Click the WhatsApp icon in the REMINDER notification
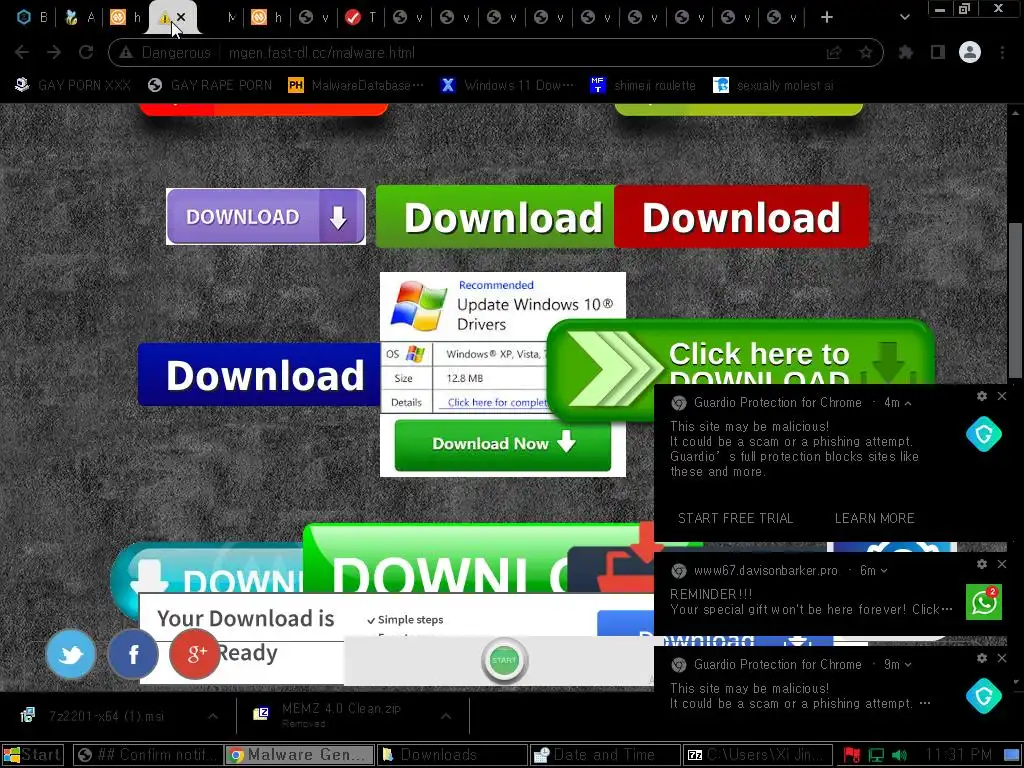 tap(984, 601)
